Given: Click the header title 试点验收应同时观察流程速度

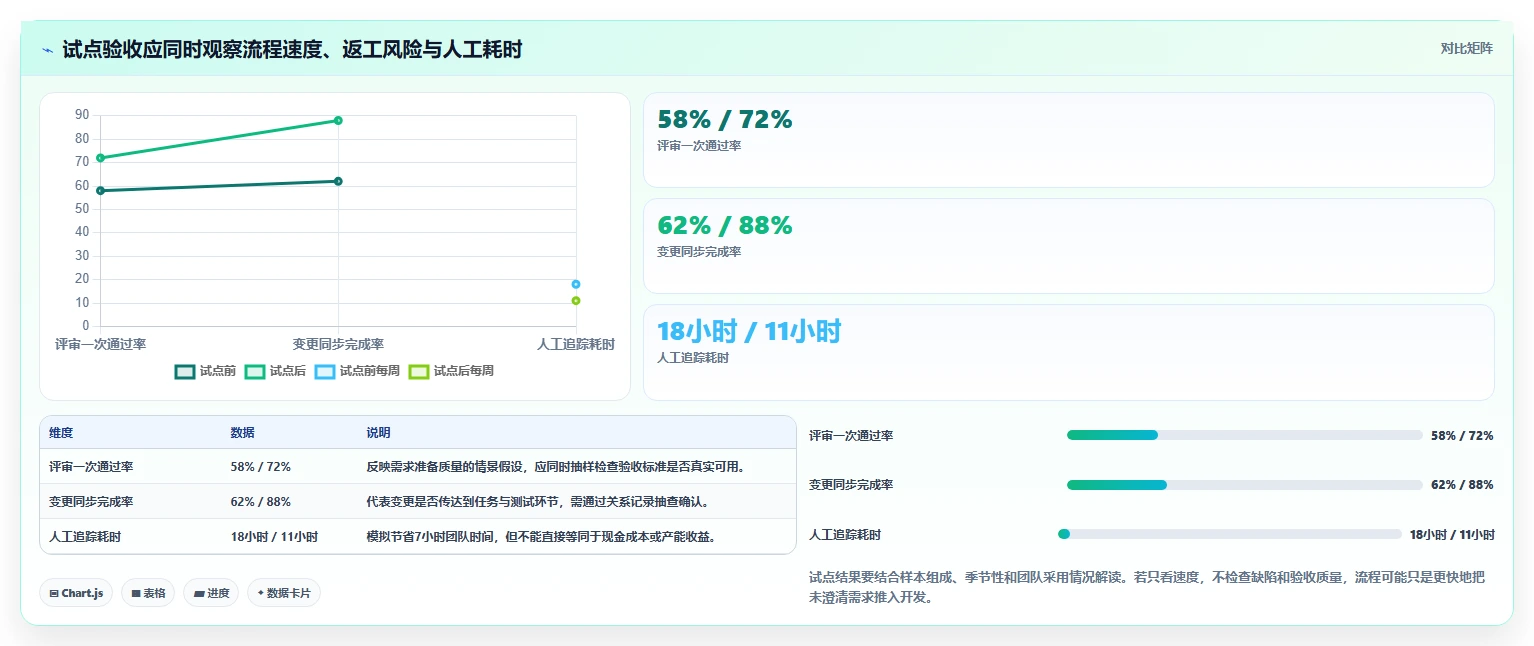Looking at the screenshot, I should [x=292, y=50].
